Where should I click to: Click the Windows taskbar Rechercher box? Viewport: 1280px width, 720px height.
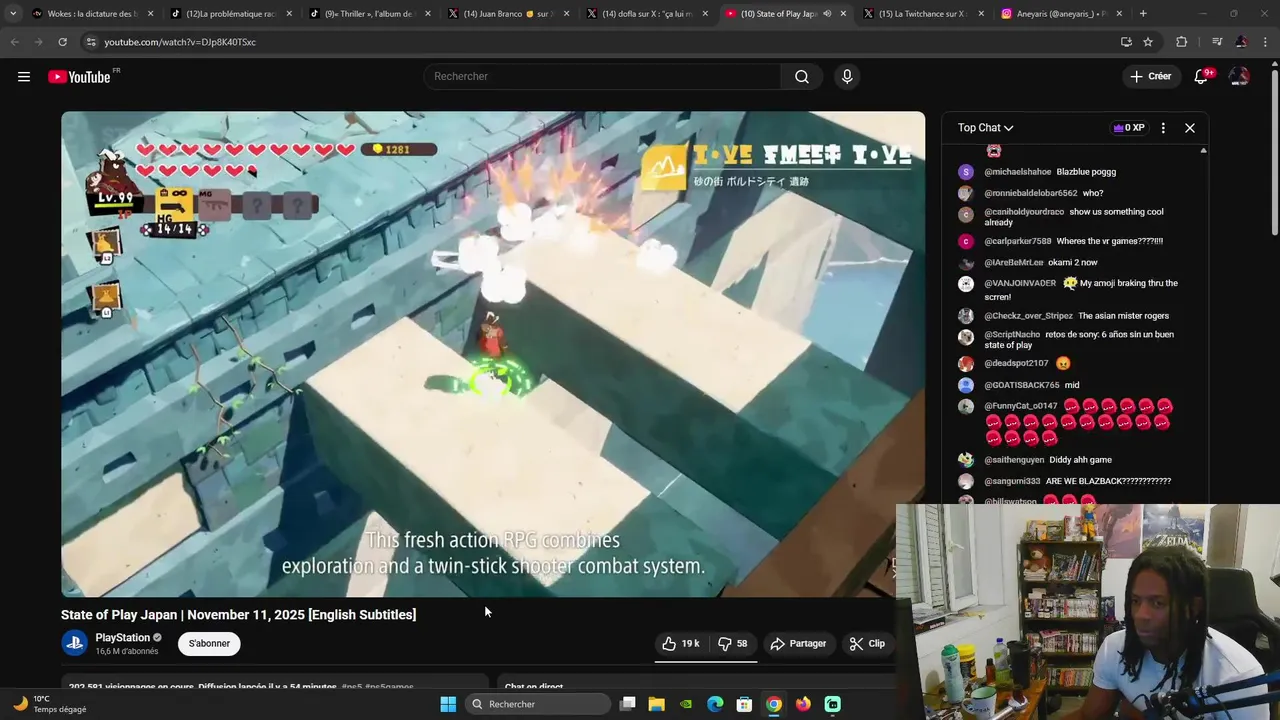[538, 704]
